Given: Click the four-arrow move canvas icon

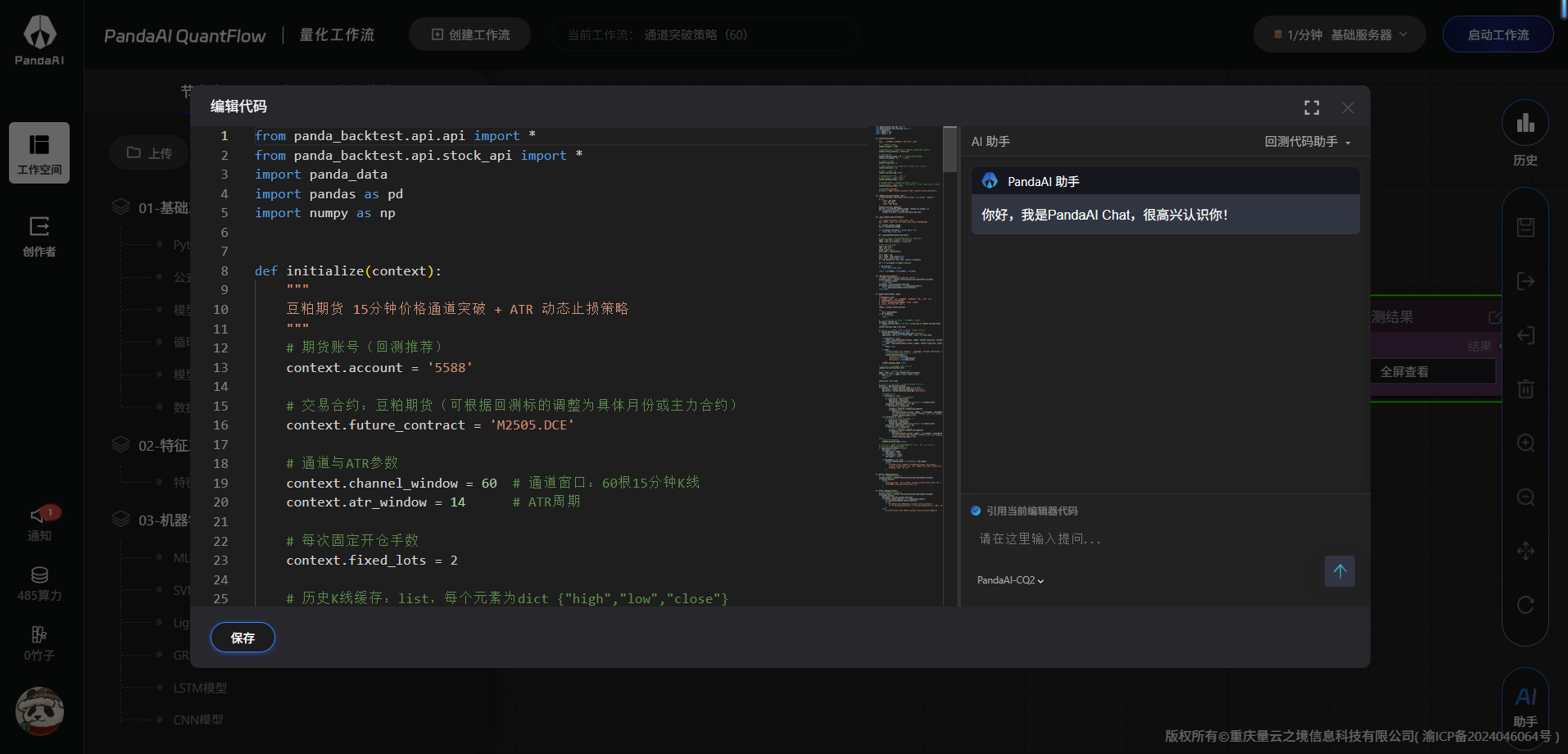Looking at the screenshot, I should click(1525, 551).
